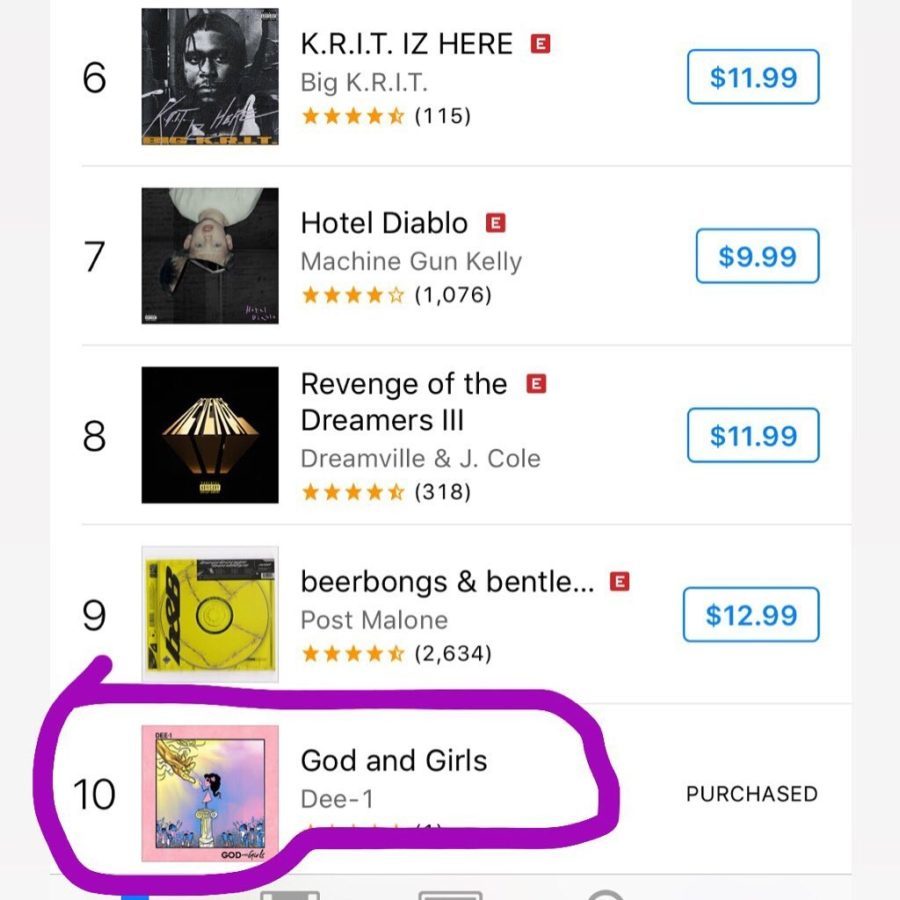Tap the PURCHASED label for God and Girls

point(752,794)
